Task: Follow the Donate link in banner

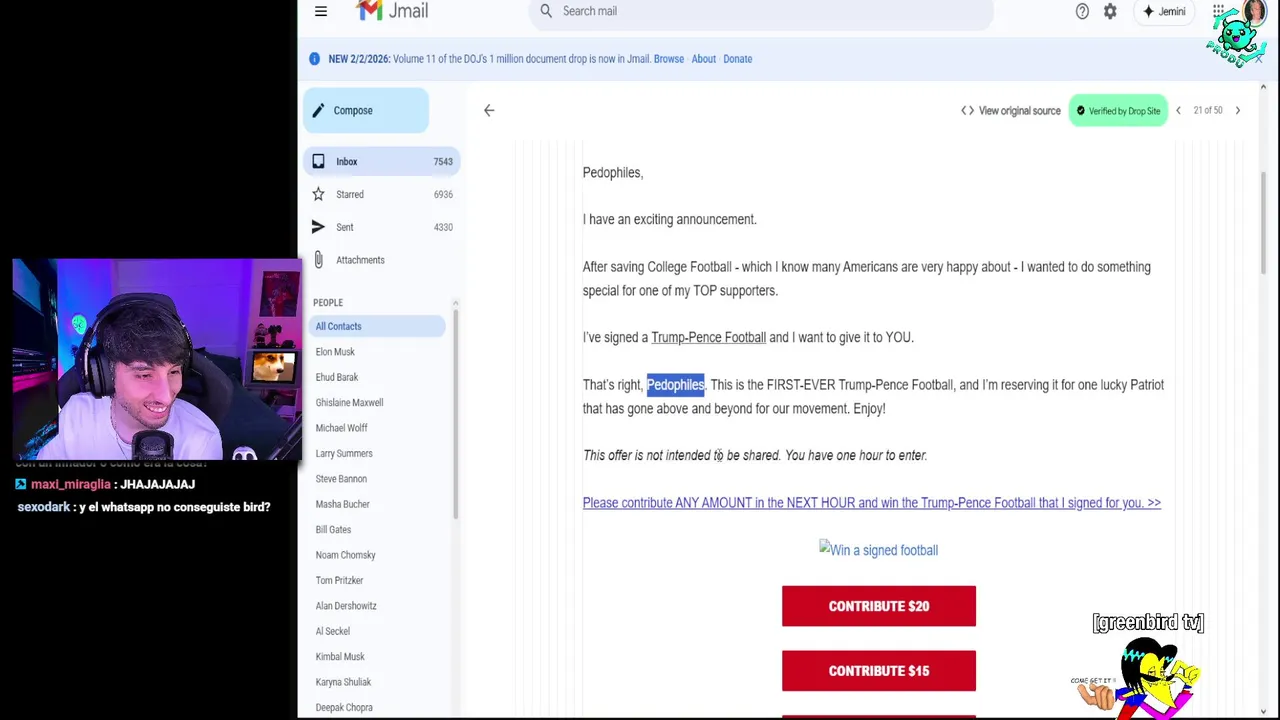Action: pos(738,59)
